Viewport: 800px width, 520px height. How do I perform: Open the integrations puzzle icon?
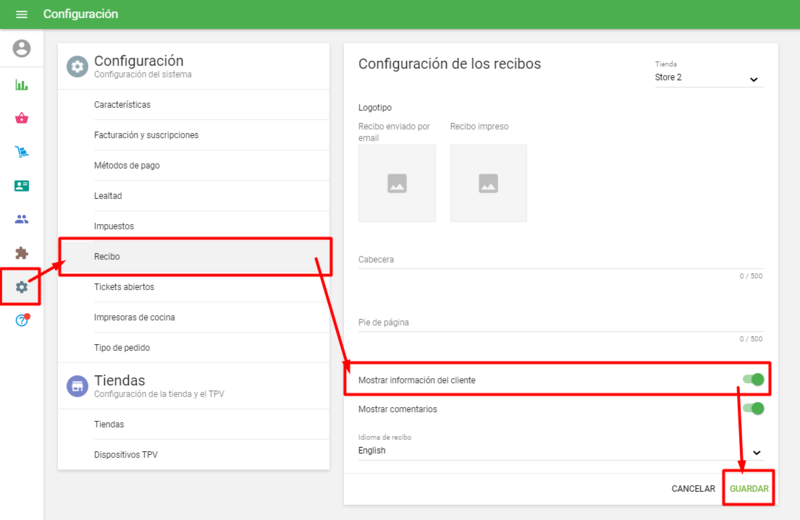click(21, 253)
